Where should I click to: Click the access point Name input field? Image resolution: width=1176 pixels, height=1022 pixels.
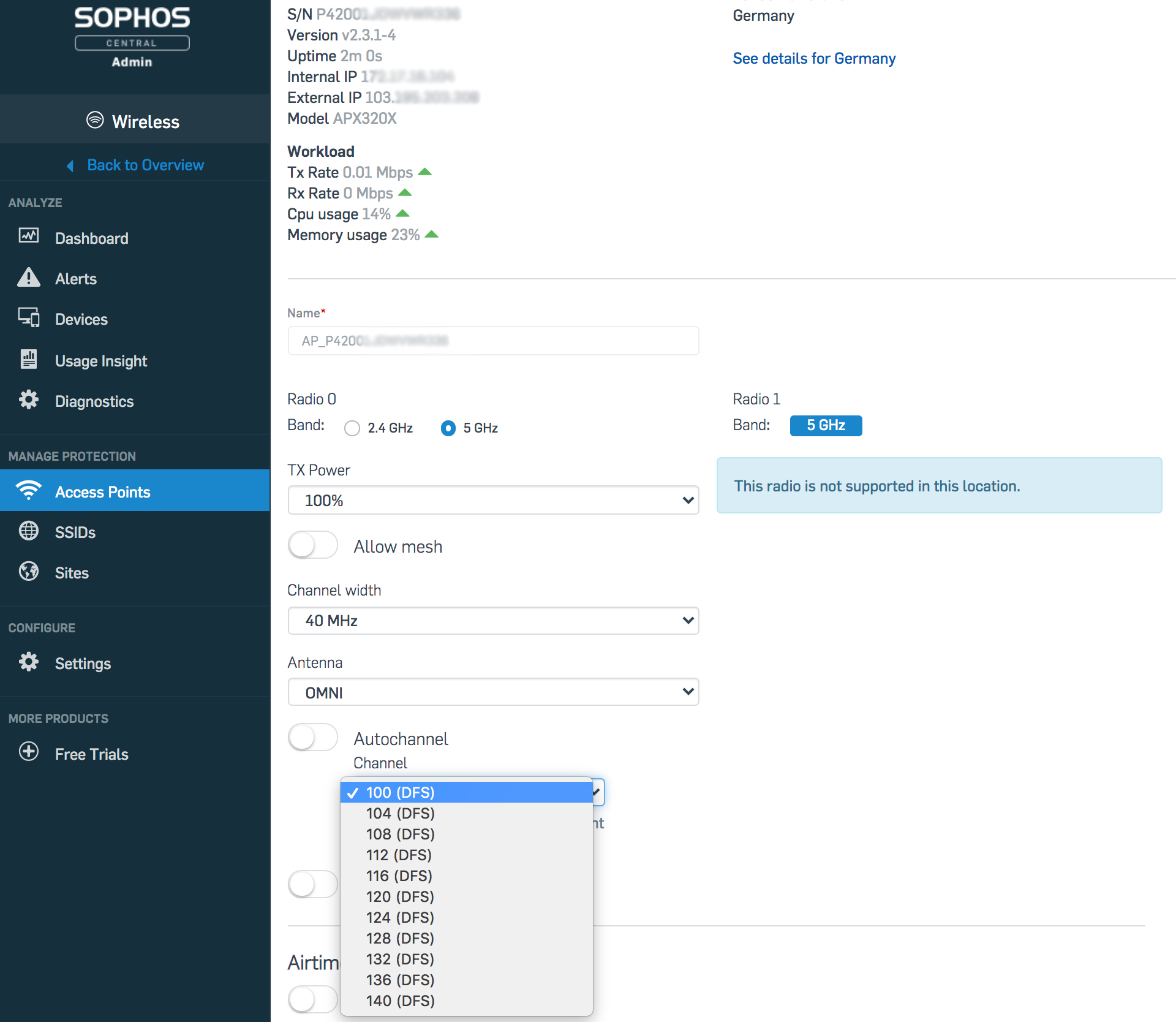[493, 341]
